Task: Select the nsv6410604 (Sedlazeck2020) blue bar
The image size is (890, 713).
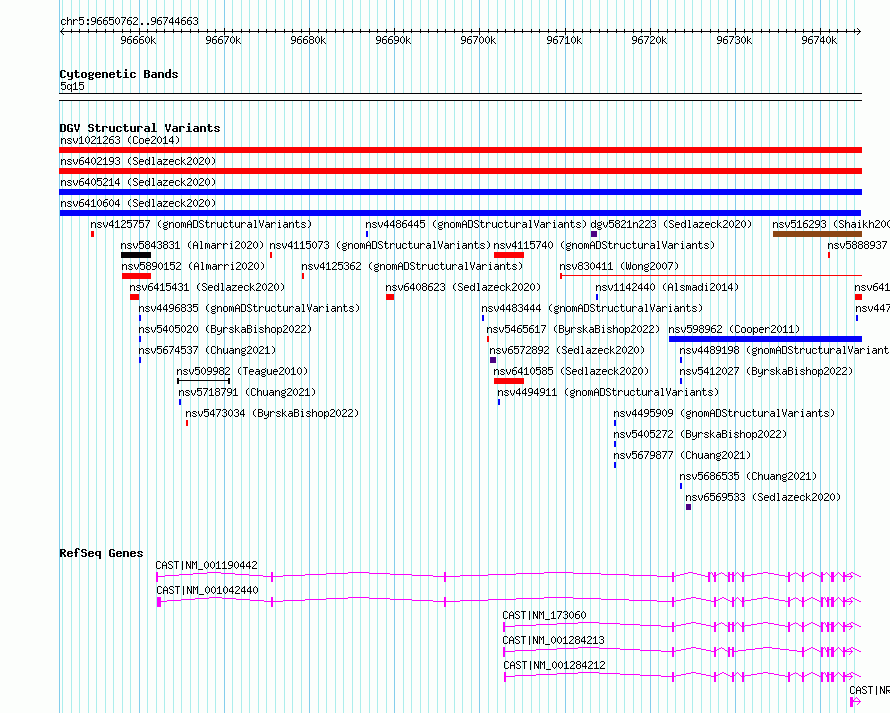Action: (x=460, y=213)
